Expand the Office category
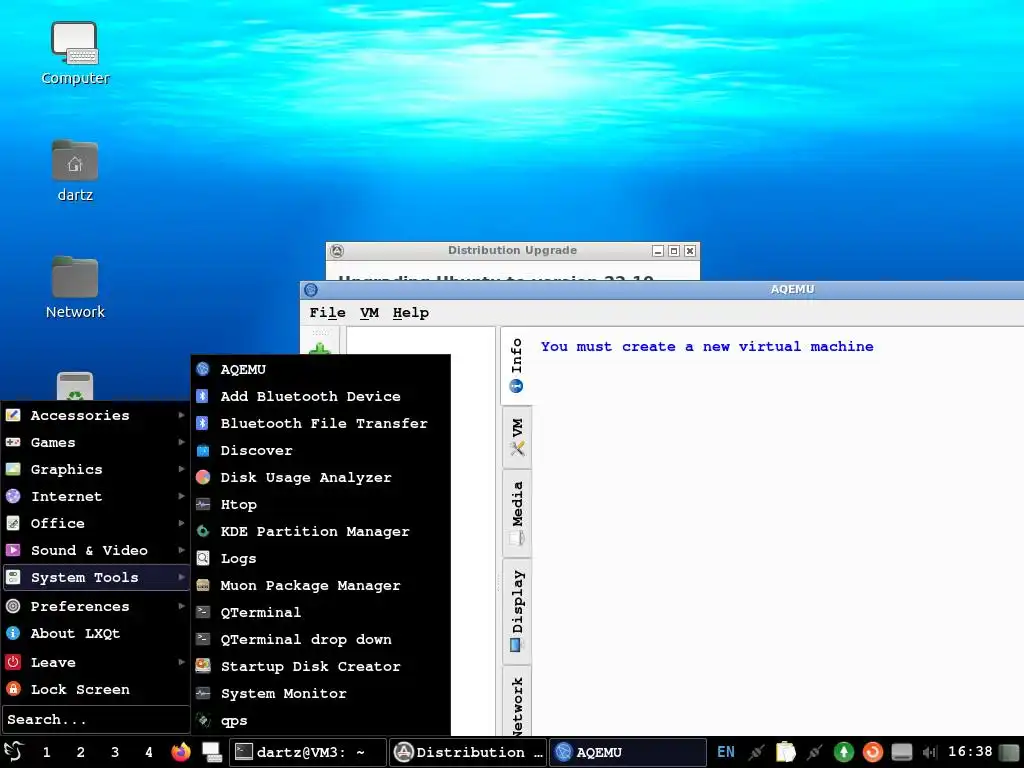 [95, 523]
